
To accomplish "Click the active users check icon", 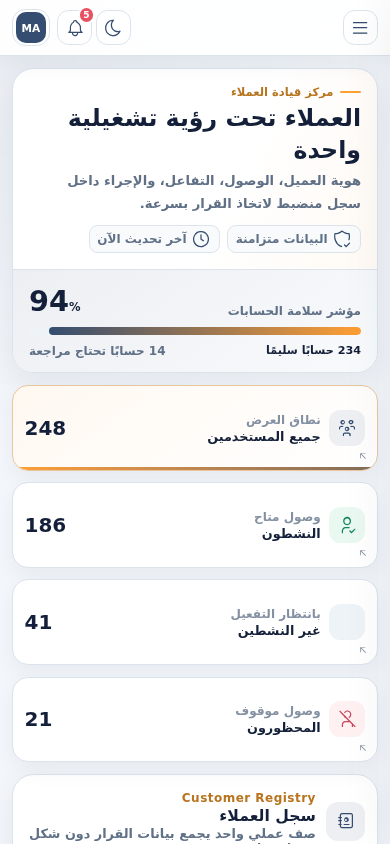I will click(x=347, y=525).
